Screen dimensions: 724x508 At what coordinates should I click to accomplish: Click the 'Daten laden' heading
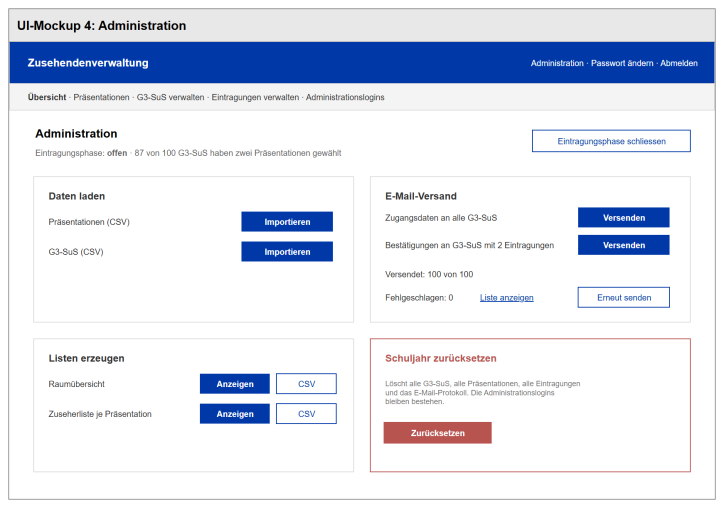(x=77, y=196)
